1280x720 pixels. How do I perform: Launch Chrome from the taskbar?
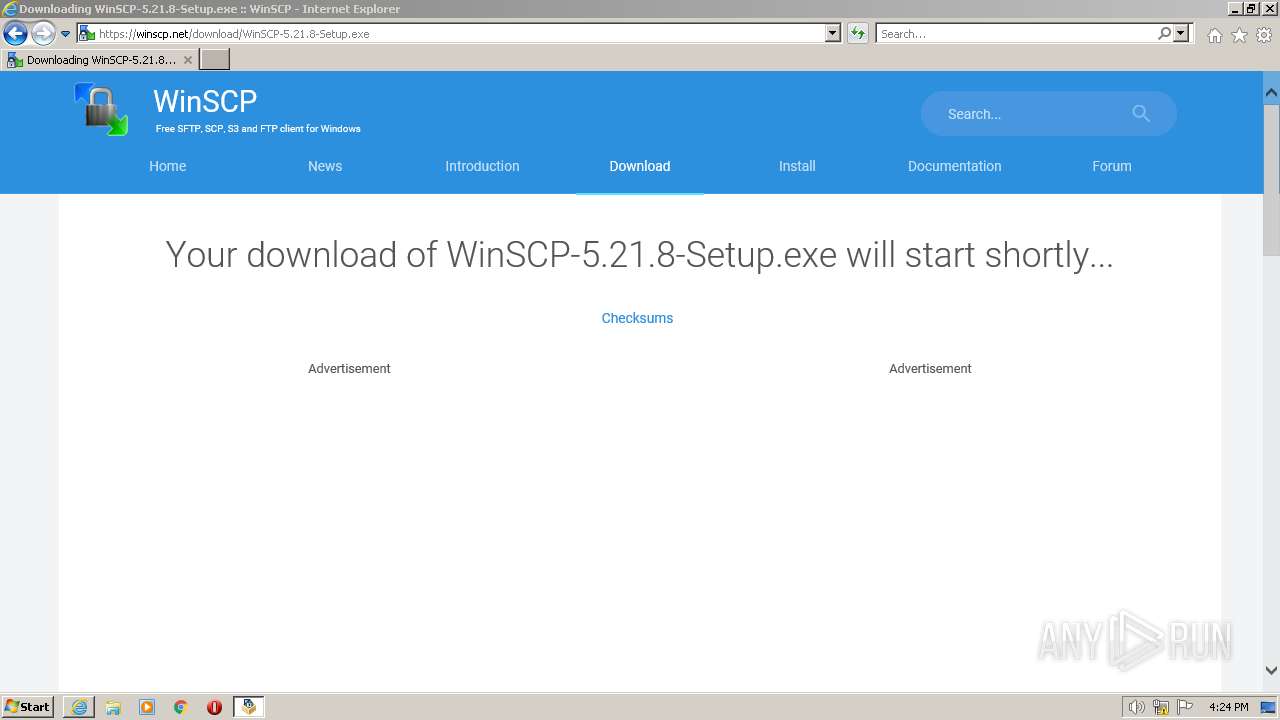click(x=181, y=707)
